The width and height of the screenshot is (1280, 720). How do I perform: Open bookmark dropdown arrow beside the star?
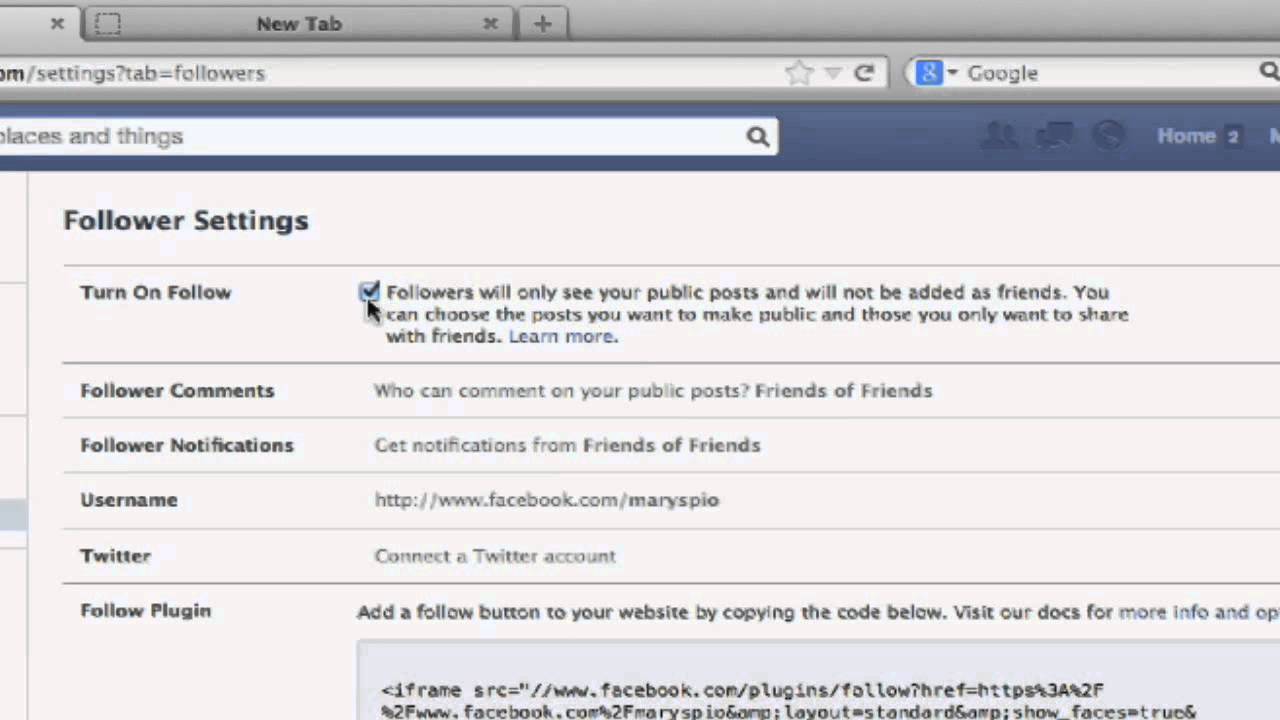pos(832,74)
